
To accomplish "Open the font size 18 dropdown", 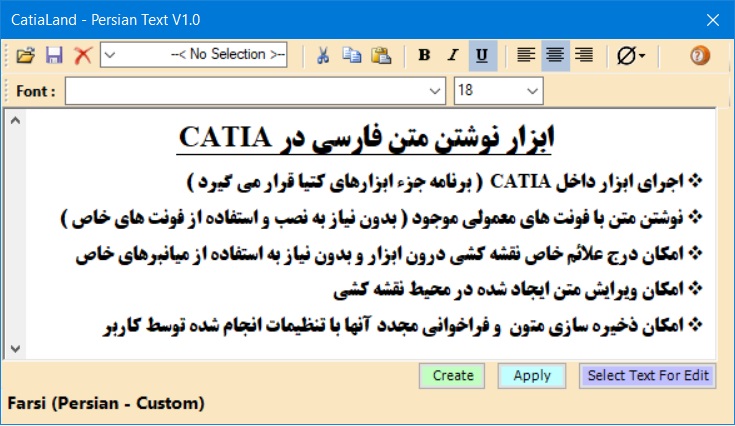I will (532, 91).
